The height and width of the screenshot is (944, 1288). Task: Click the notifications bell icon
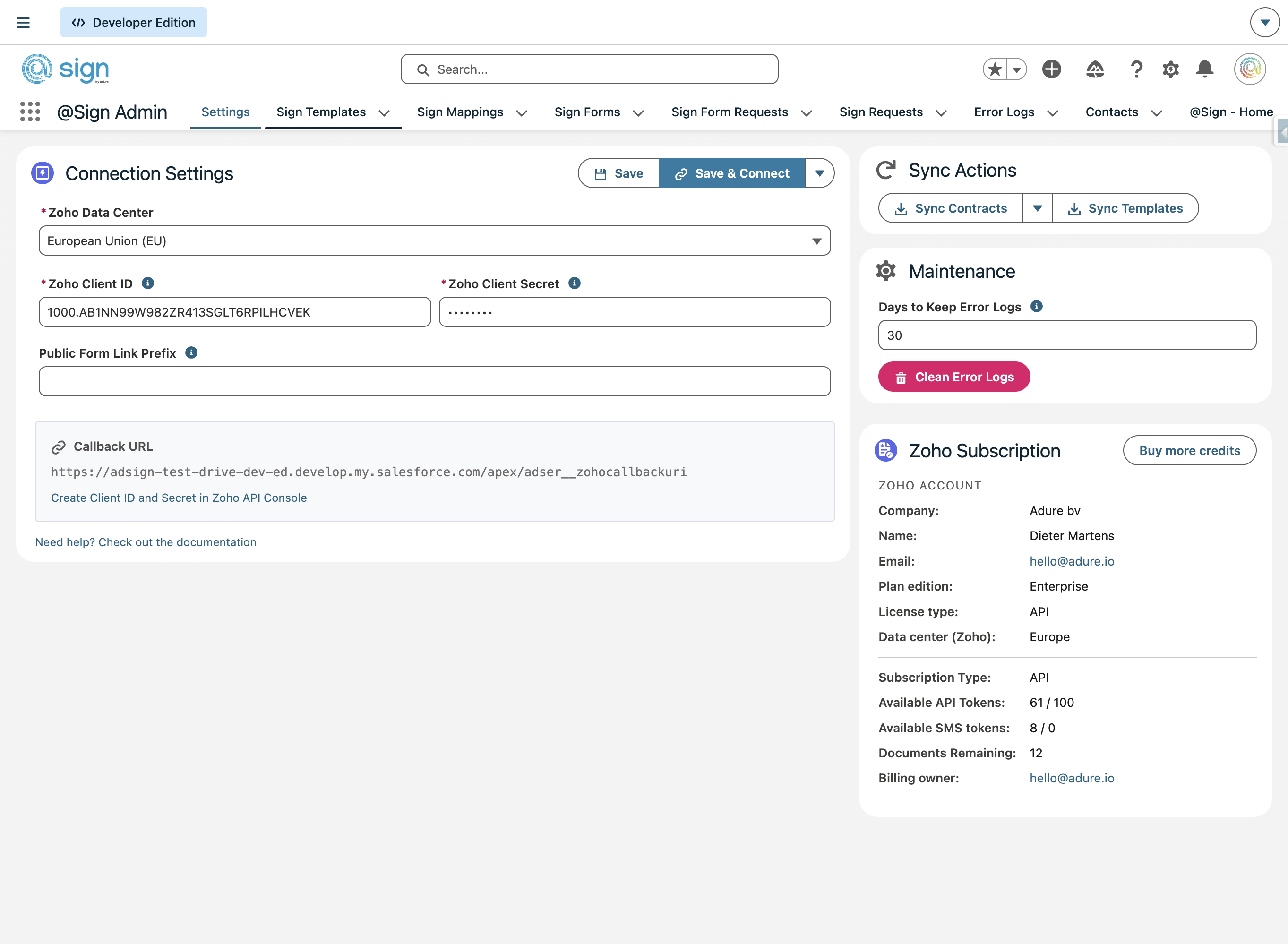[1204, 69]
